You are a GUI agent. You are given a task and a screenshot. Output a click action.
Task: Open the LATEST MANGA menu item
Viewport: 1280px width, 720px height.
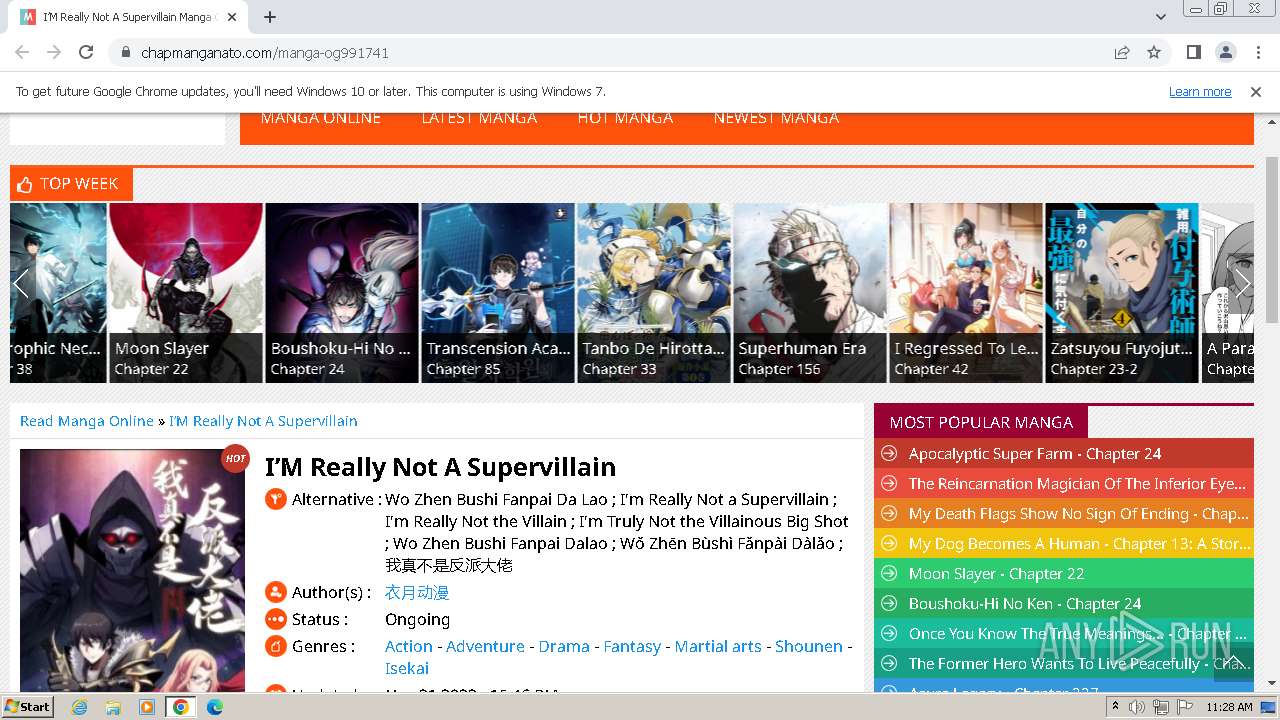coord(479,118)
